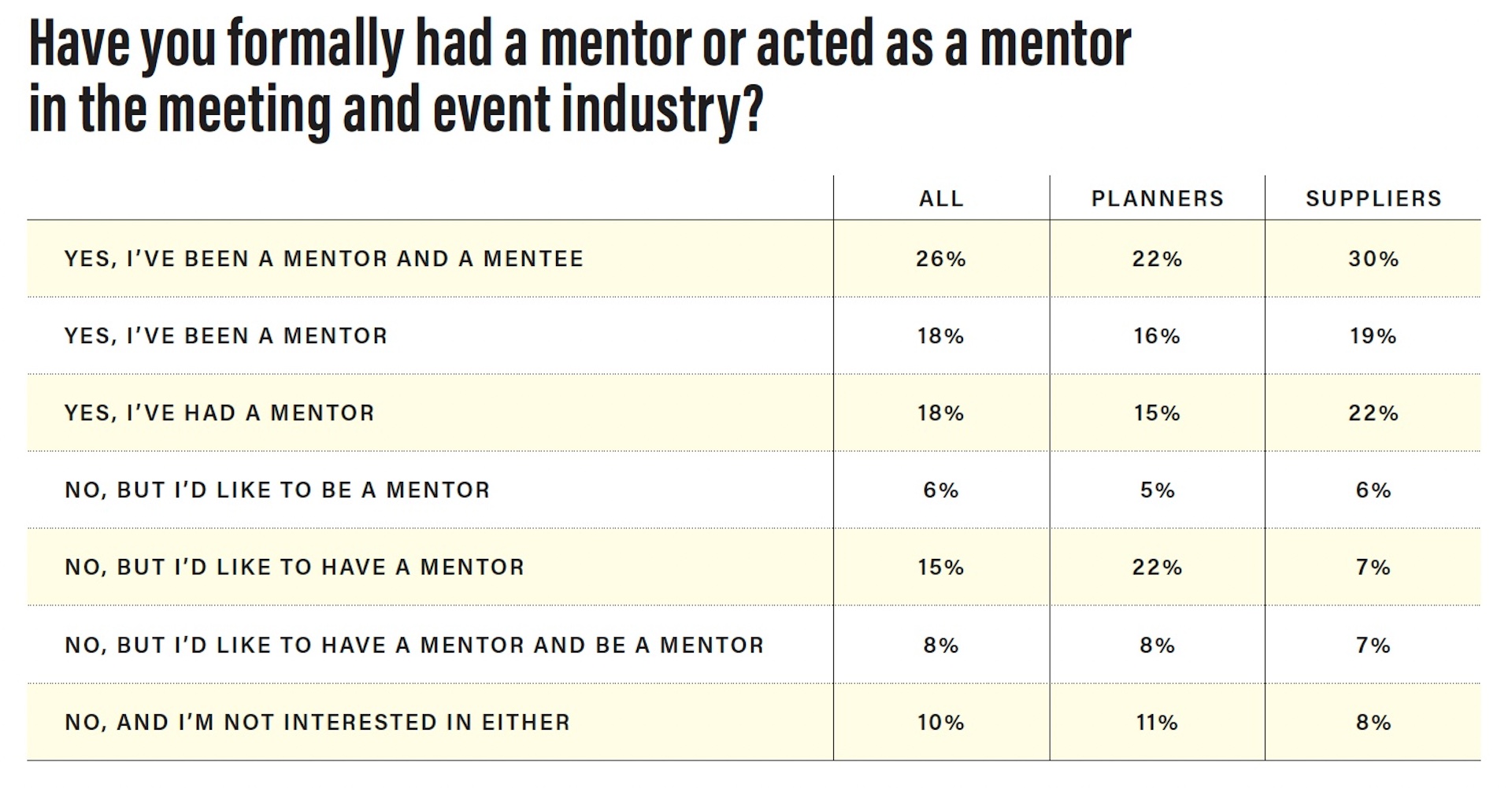The height and width of the screenshot is (788, 1512).
Task: Click the "Yes, I've had a mentor" row label
Action: tap(219, 413)
